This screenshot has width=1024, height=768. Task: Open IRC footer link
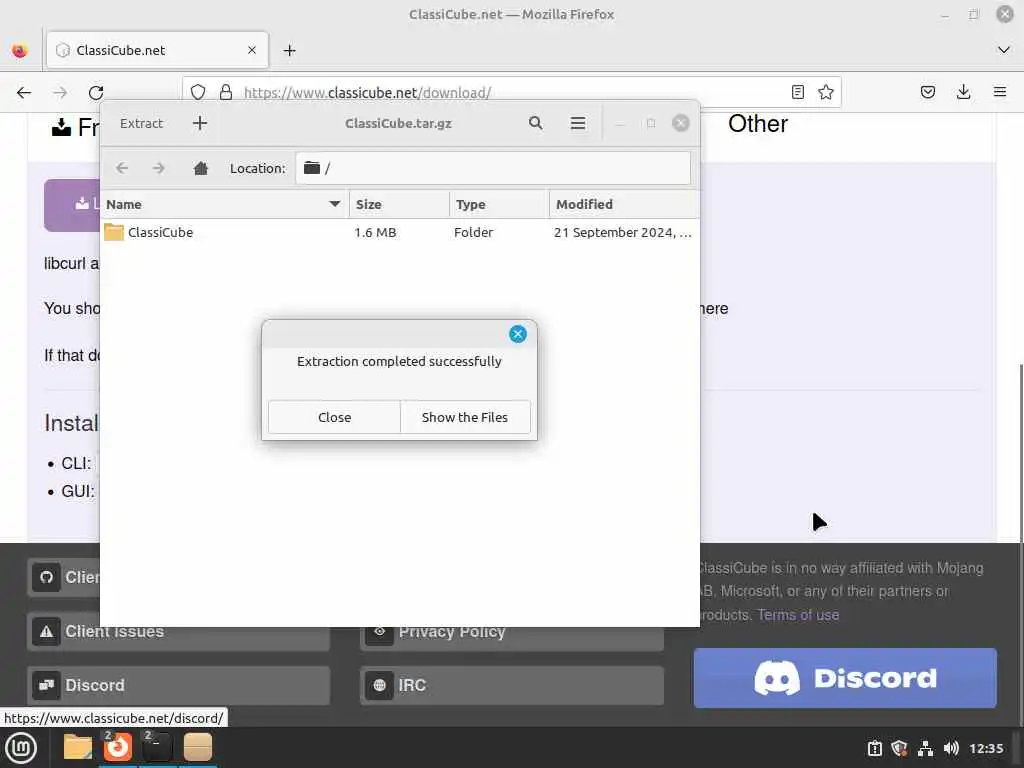[511, 685]
